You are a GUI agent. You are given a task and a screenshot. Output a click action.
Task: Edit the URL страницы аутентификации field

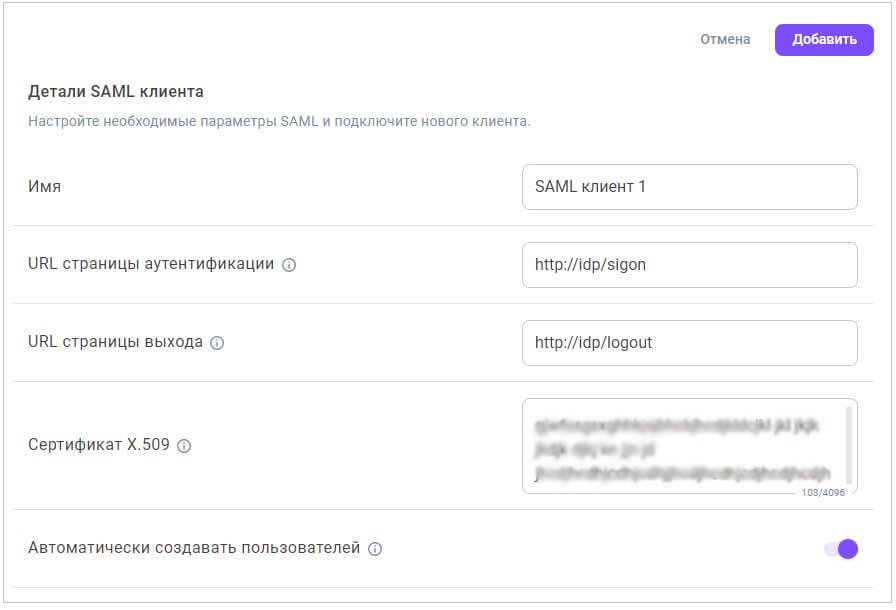(x=689, y=265)
